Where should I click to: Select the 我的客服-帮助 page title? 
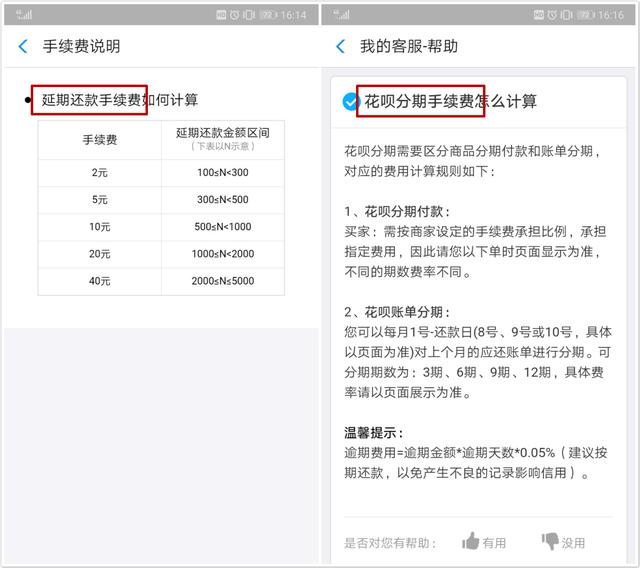(x=409, y=46)
